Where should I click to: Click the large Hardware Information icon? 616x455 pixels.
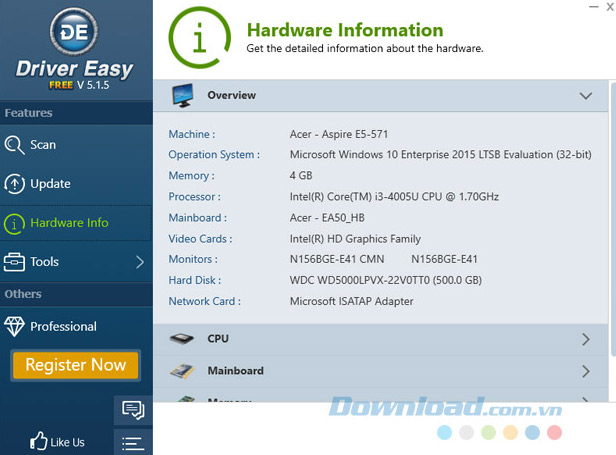point(200,38)
